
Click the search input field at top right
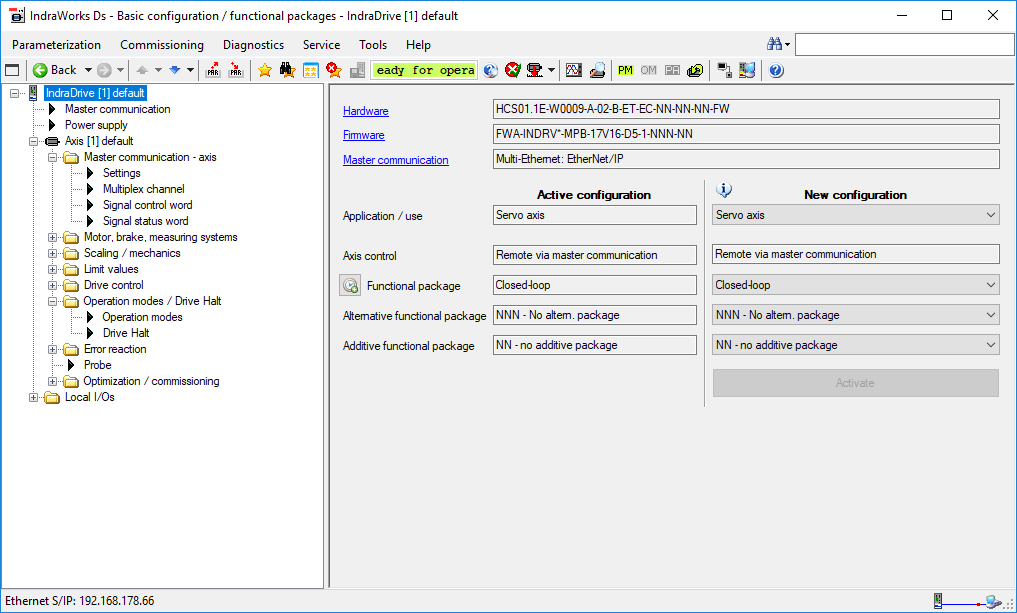tap(904, 44)
